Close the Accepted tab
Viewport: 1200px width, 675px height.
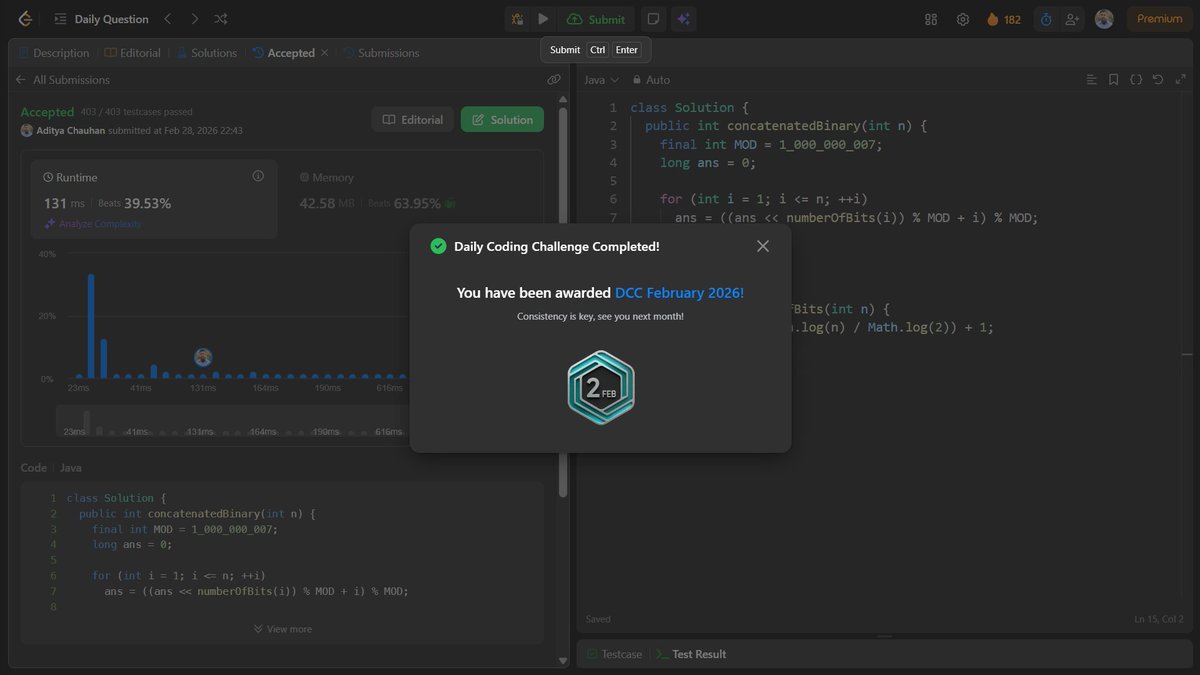pyautogui.click(x=325, y=53)
